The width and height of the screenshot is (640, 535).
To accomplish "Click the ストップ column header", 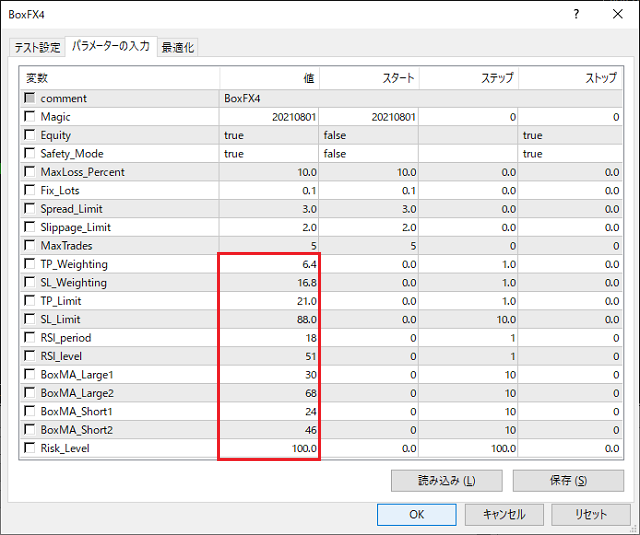I will pos(570,78).
